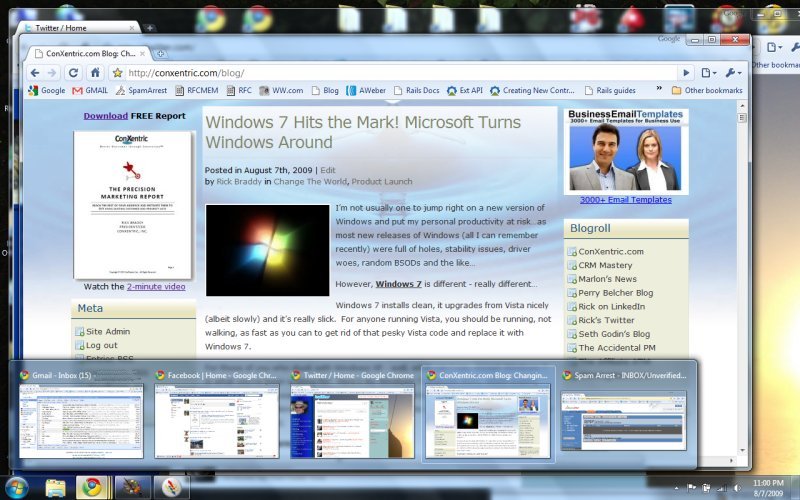800x500 pixels.
Task: Bookmark this page with the star icon
Action: click(117, 73)
